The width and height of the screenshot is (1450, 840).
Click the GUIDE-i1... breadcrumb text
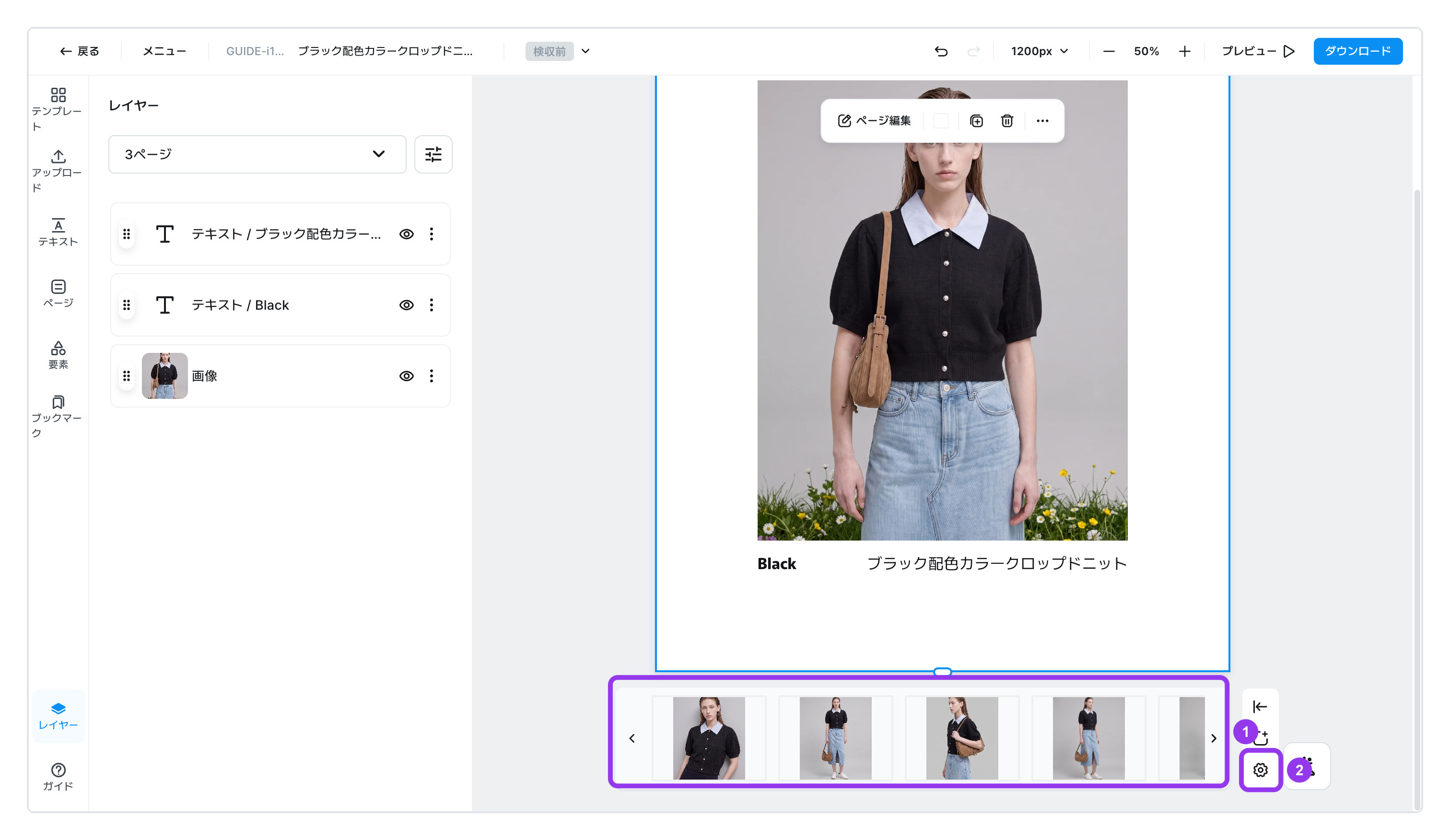click(255, 51)
